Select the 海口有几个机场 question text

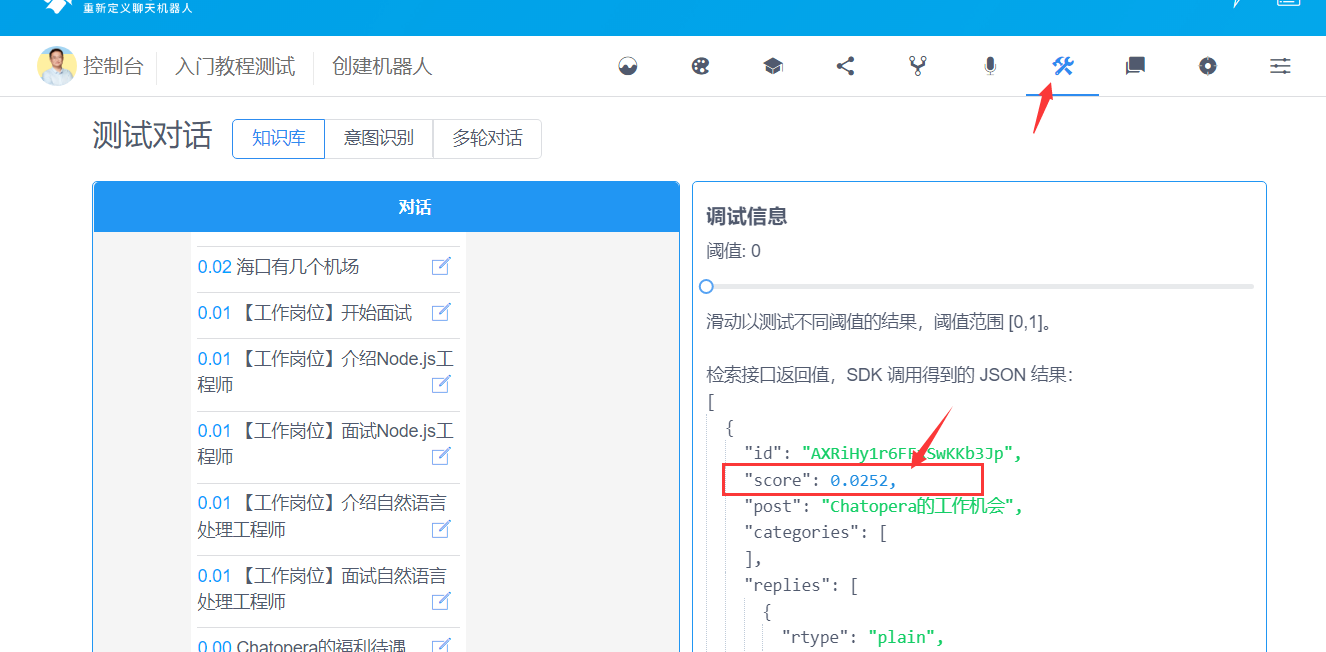click(x=298, y=267)
